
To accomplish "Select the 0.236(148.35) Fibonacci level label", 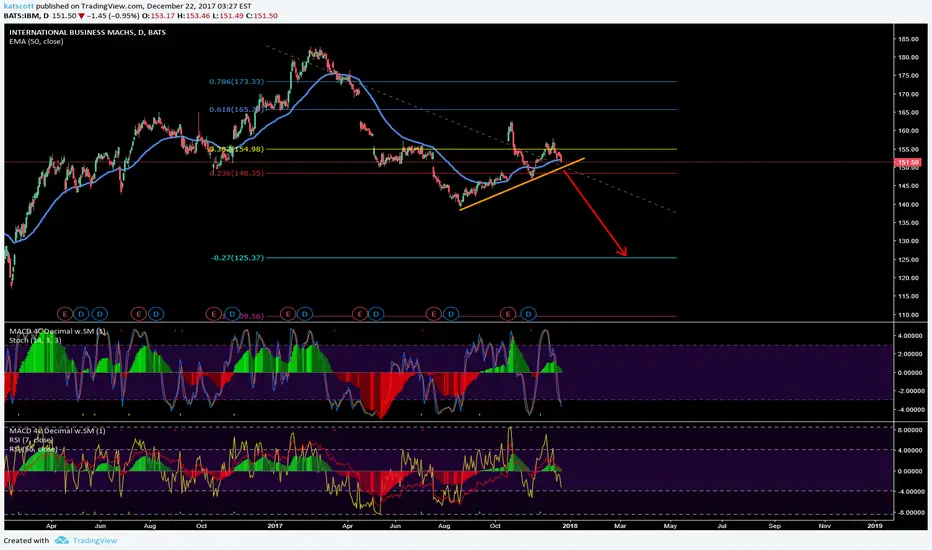I will point(236,173).
